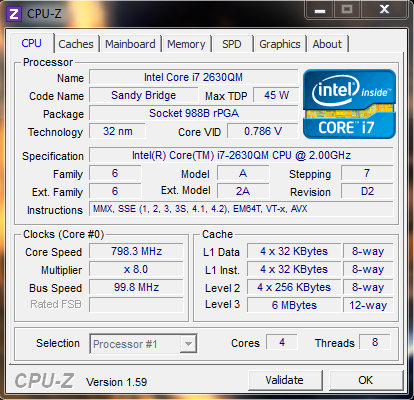Click the Model value A
414x400 pixels.
[x=243, y=173]
